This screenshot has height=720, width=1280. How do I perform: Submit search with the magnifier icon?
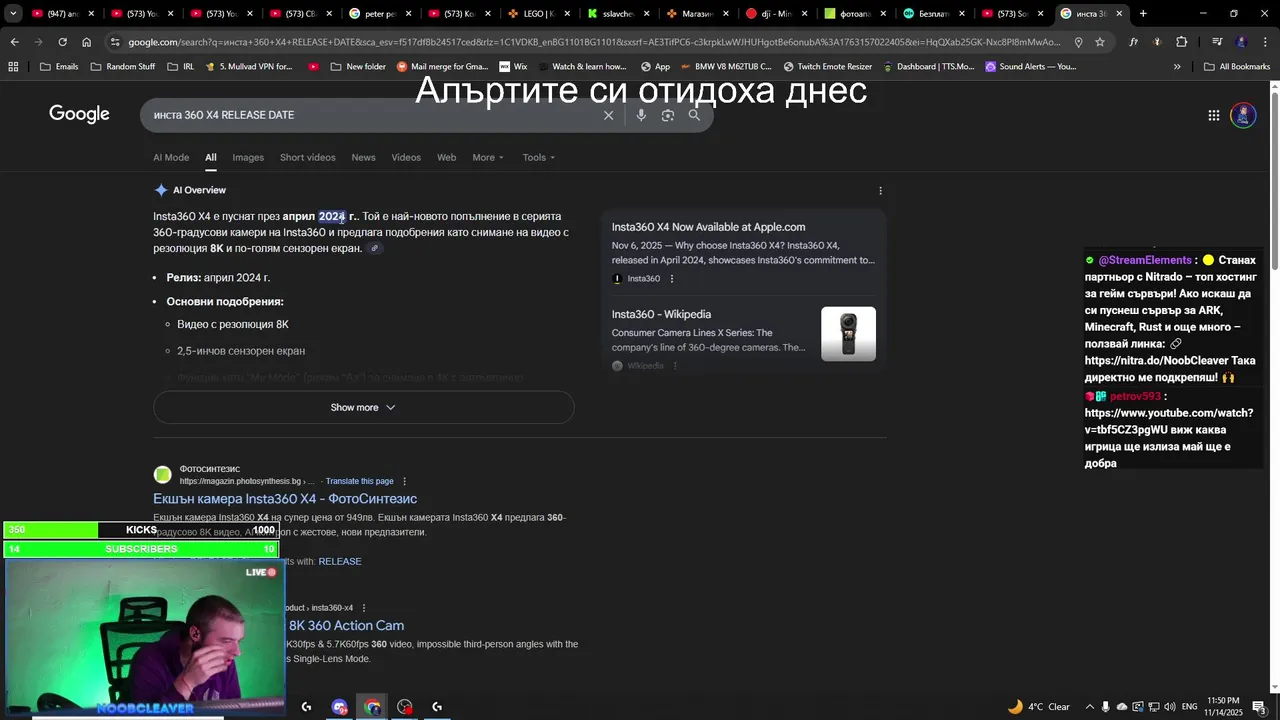tap(694, 115)
